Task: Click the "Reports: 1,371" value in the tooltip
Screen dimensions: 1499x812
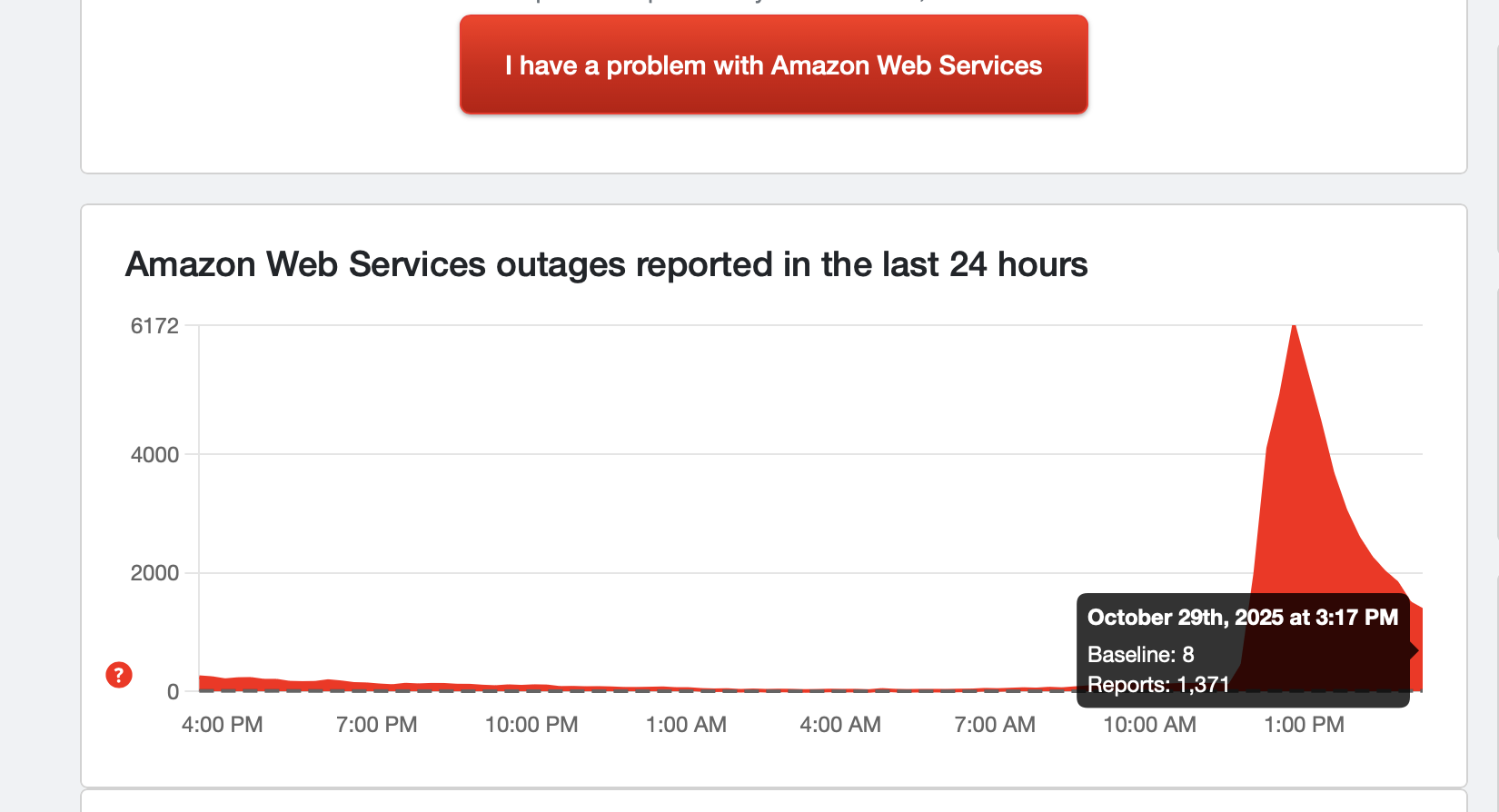Action: point(1158,684)
